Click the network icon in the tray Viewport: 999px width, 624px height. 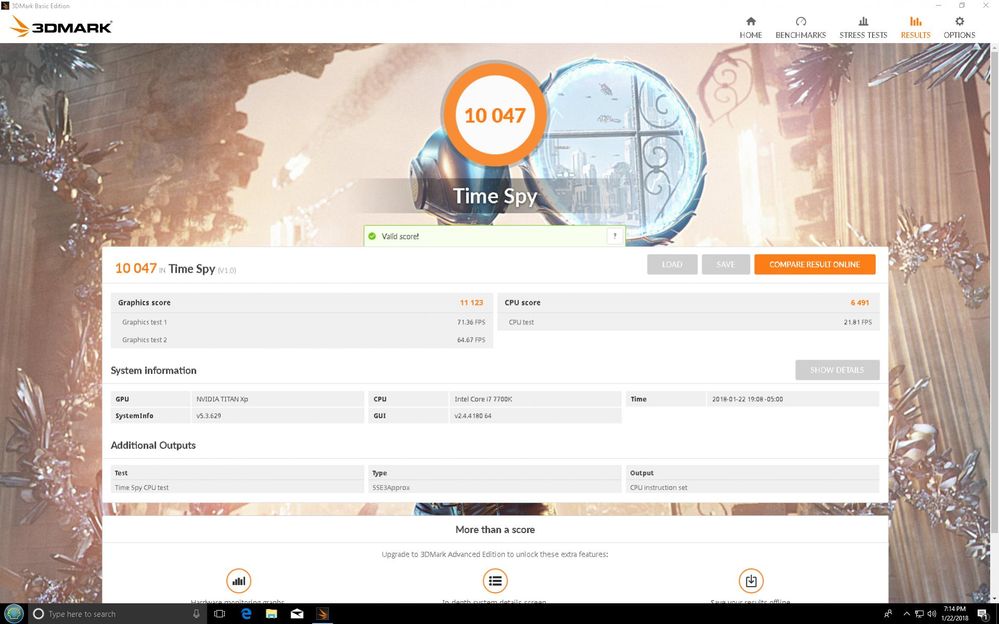(919, 614)
